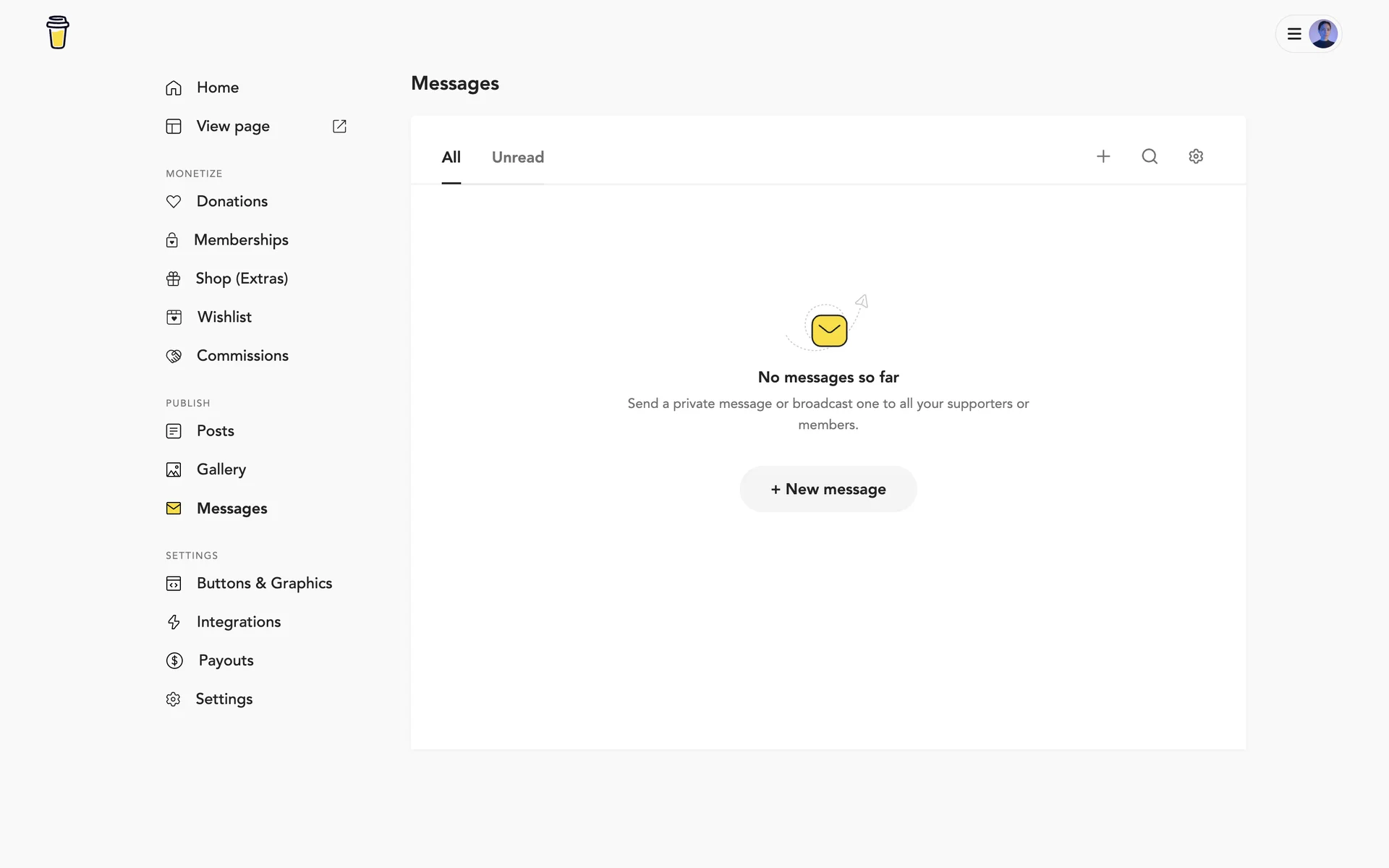Open message search with the magnifier icon
This screenshot has width=1389, height=868.
(1150, 156)
